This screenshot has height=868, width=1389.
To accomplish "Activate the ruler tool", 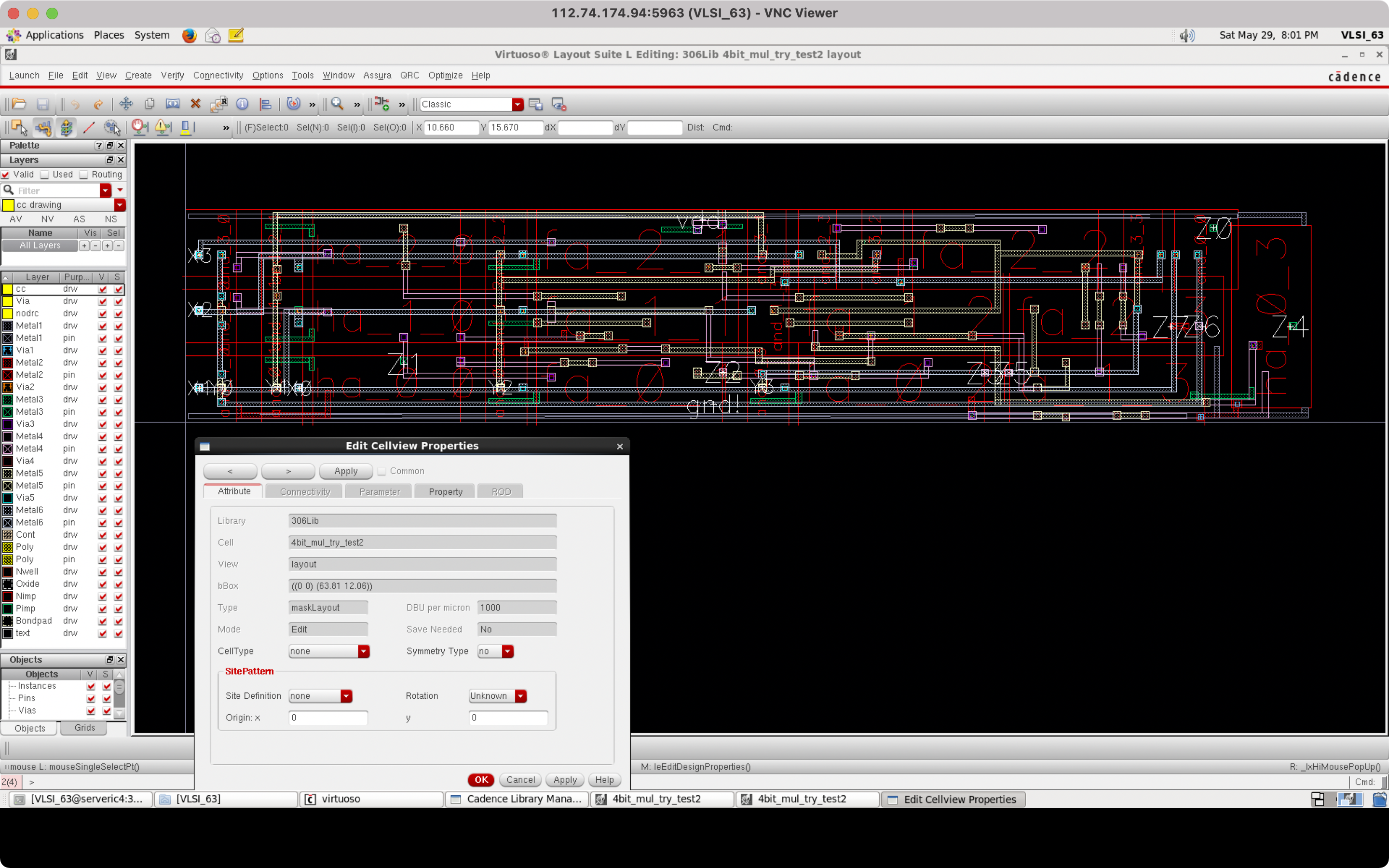I will coord(89,127).
